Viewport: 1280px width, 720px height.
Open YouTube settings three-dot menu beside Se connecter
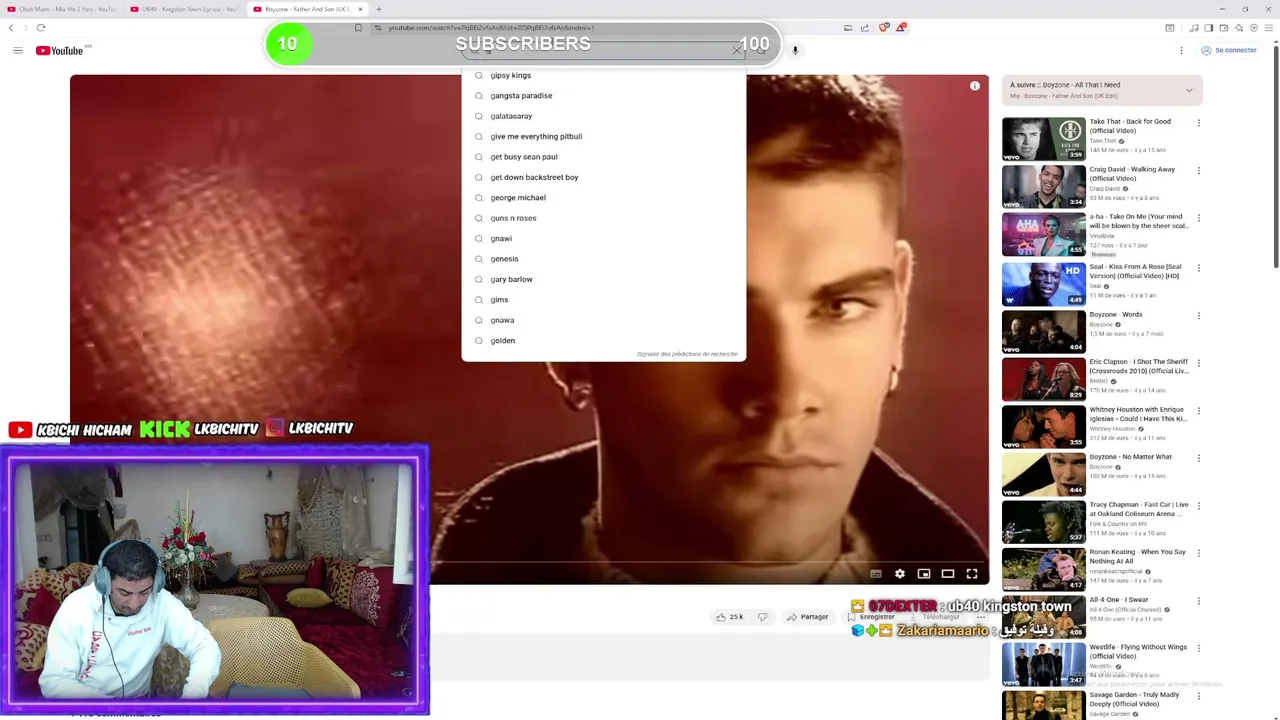[1181, 50]
